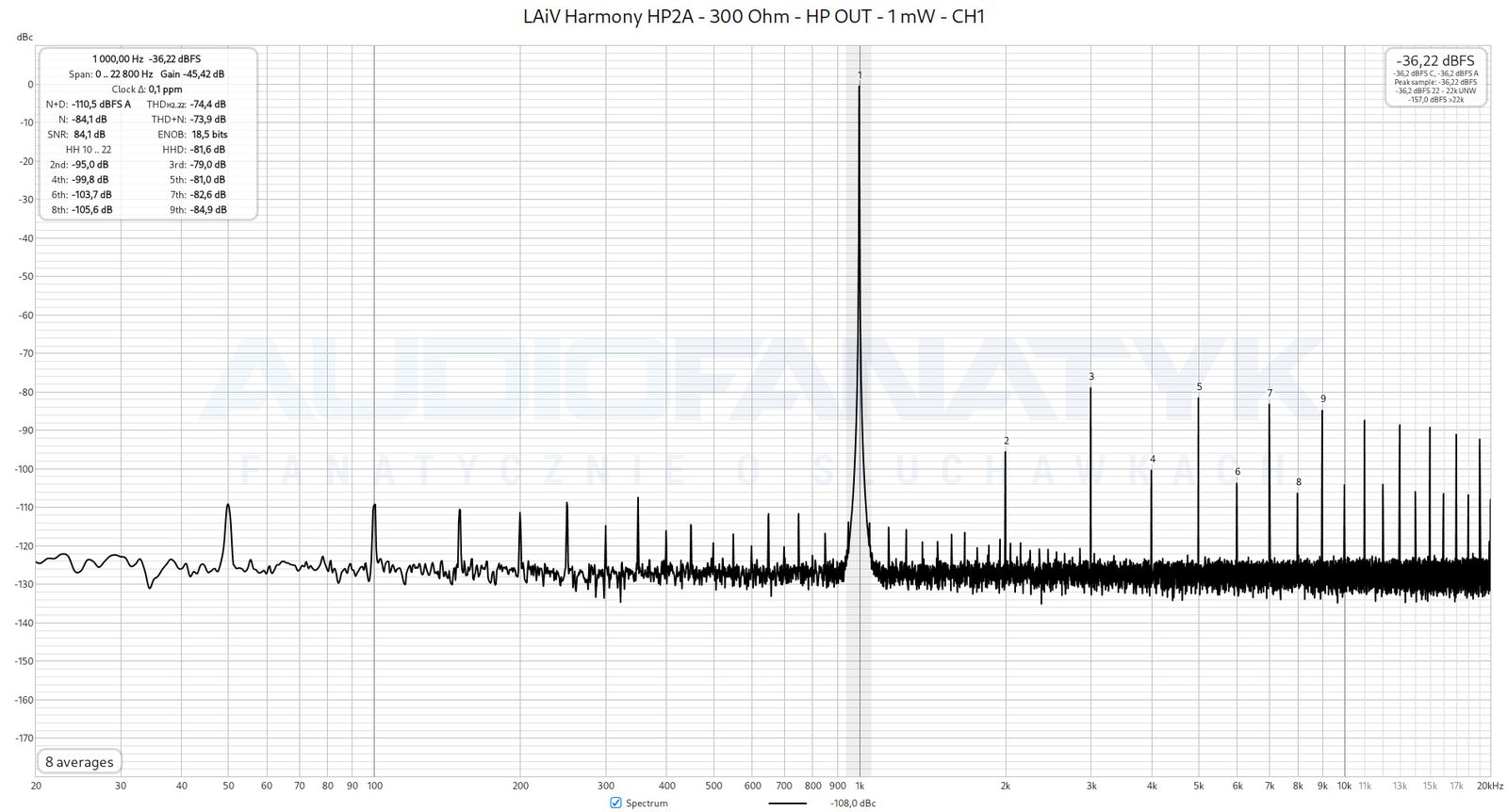Click harmonic marker 4 label
Screen dimensions: 1508x812
point(1152,460)
